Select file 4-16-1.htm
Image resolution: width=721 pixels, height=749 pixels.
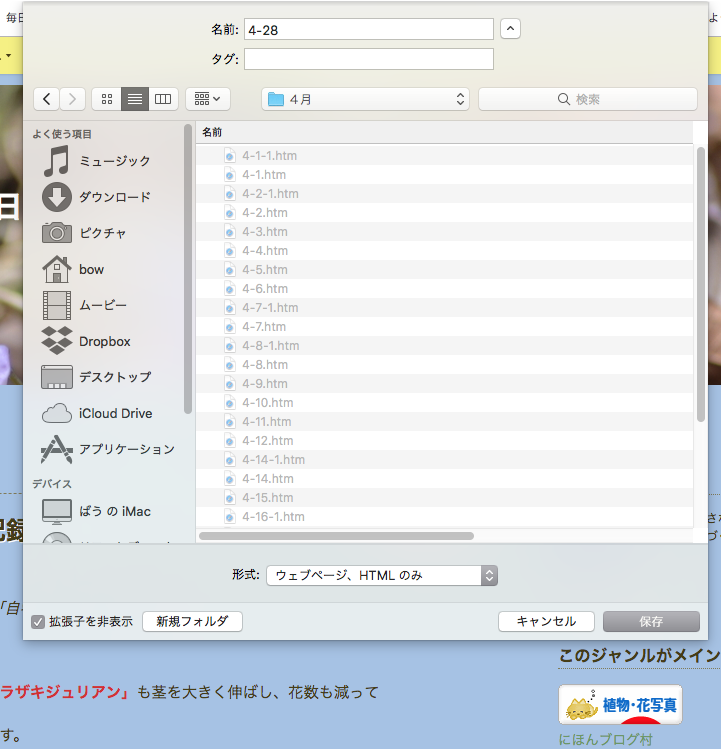444,517
